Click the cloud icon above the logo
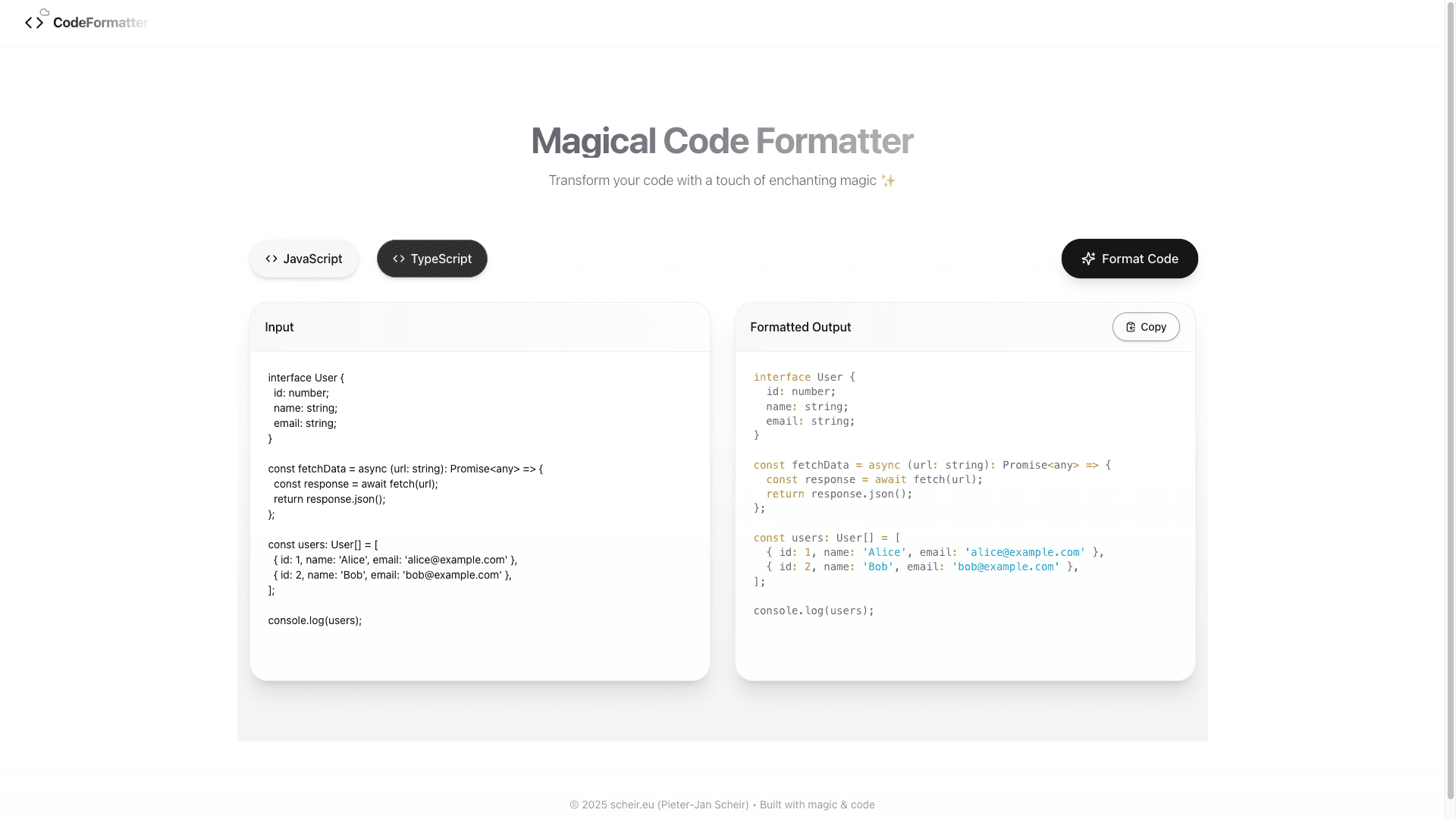This screenshot has height=819, width=1456. tap(44, 13)
